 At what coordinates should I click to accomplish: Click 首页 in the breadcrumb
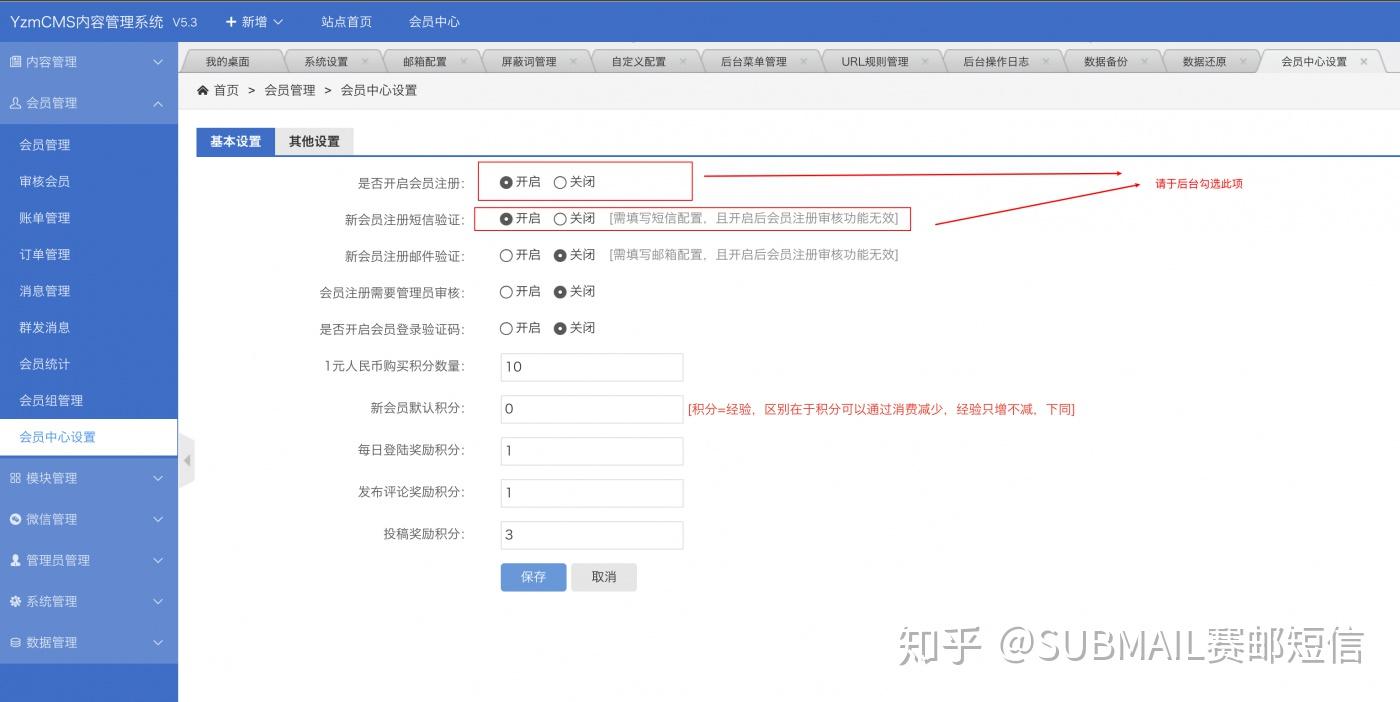coord(226,90)
